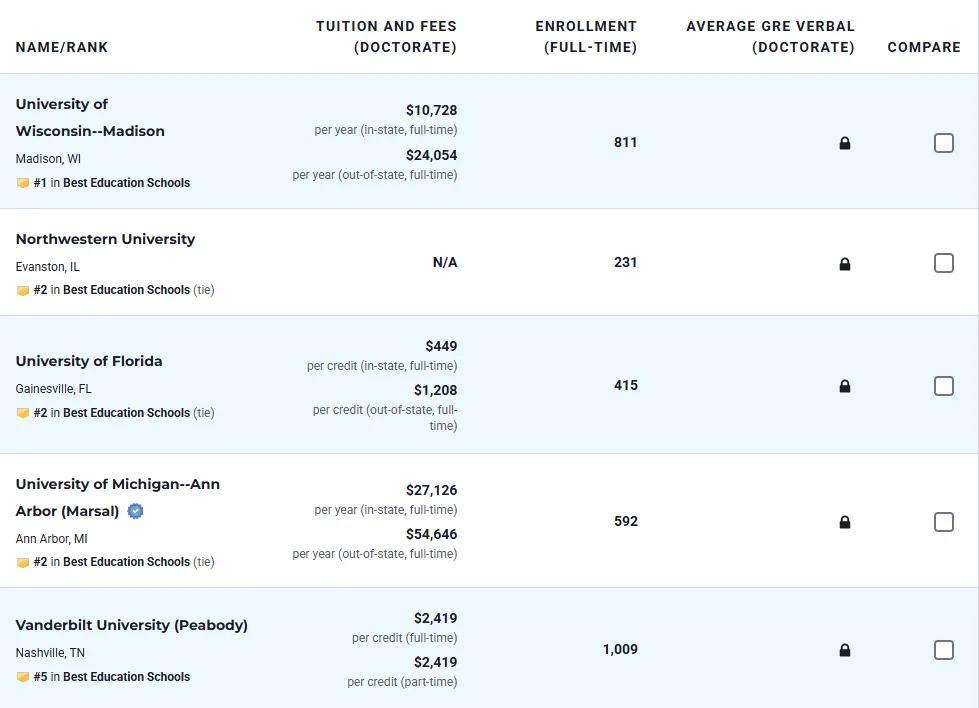The width and height of the screenshot is (979, 708).
Task: Check the compare box for Wisconsin--Madison
Action: (943, 143)
